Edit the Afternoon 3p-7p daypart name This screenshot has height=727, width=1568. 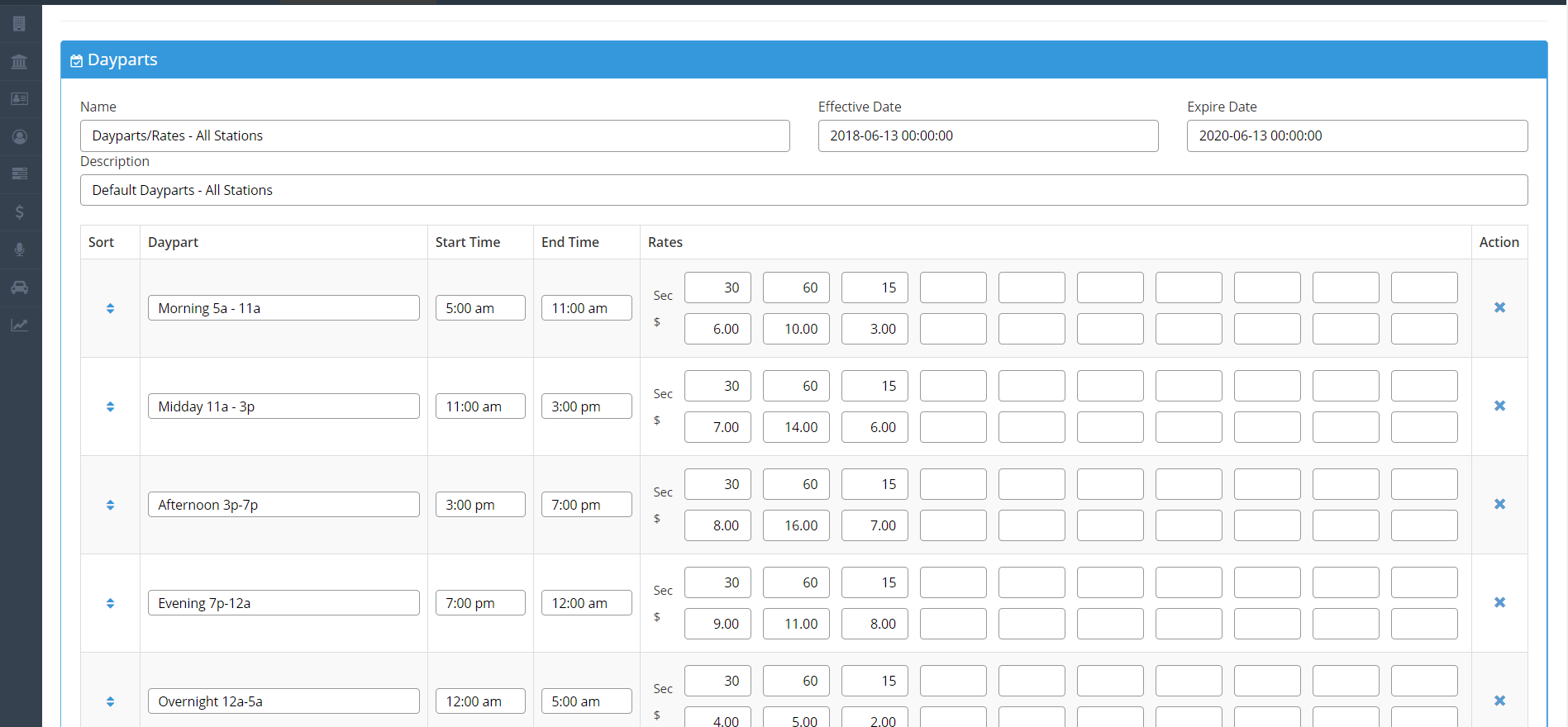click(284, 505)
